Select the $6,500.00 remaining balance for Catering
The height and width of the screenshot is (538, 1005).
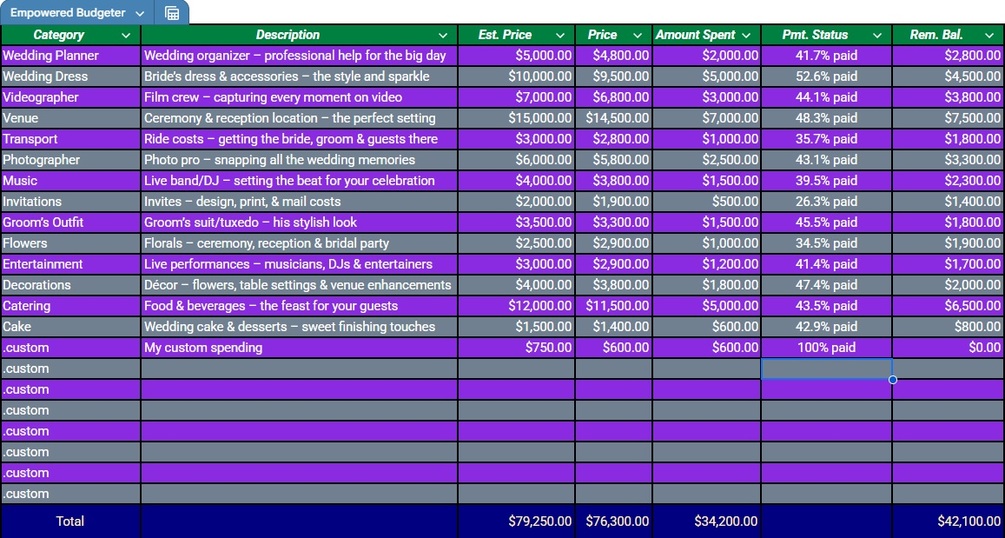(x=948, y=306)
